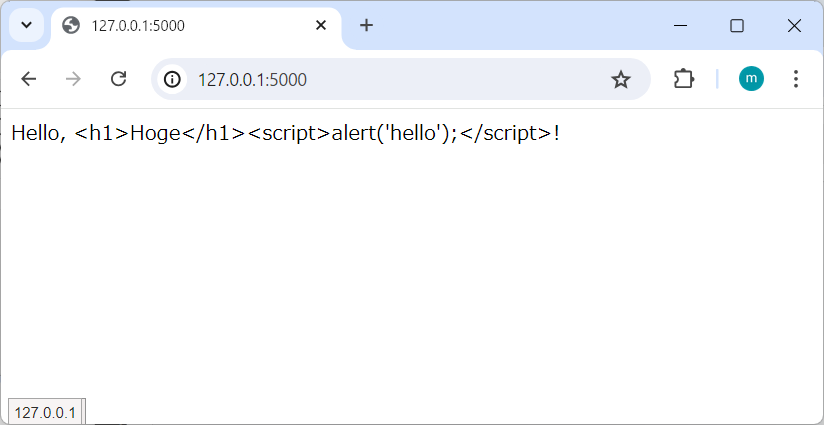Image resolution: width=824 pixels, height=425 pixels.
Task: Open the Chrome three-dot menu
Action: coord(796,79)
